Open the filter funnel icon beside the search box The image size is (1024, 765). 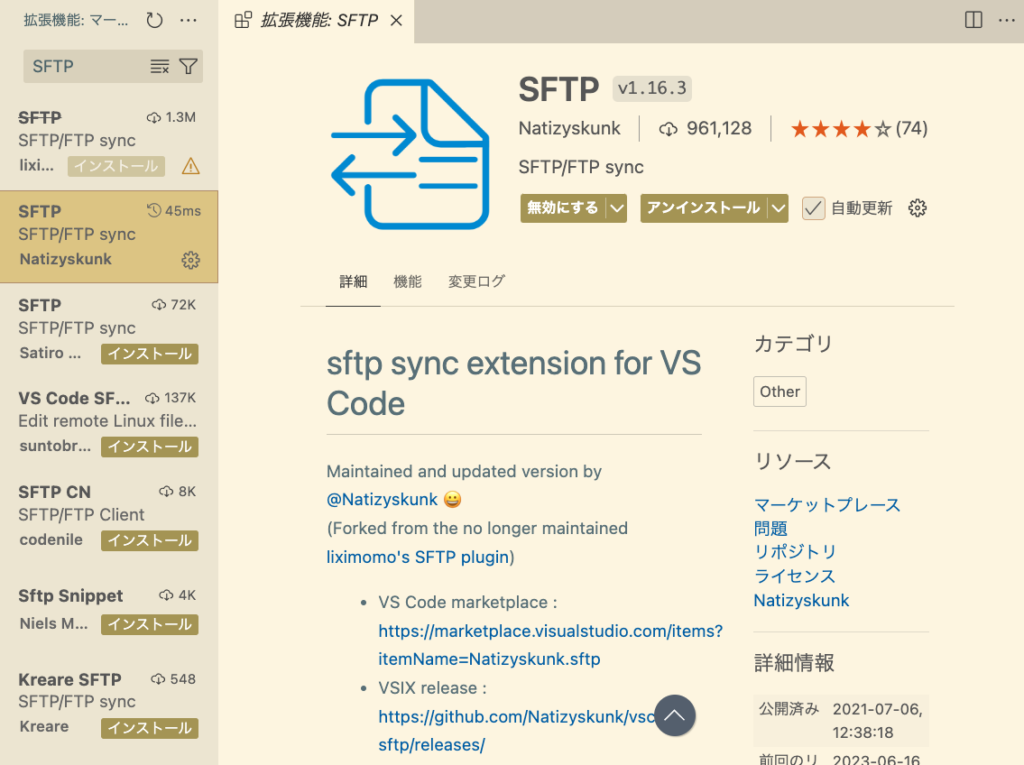click(186, 65)
